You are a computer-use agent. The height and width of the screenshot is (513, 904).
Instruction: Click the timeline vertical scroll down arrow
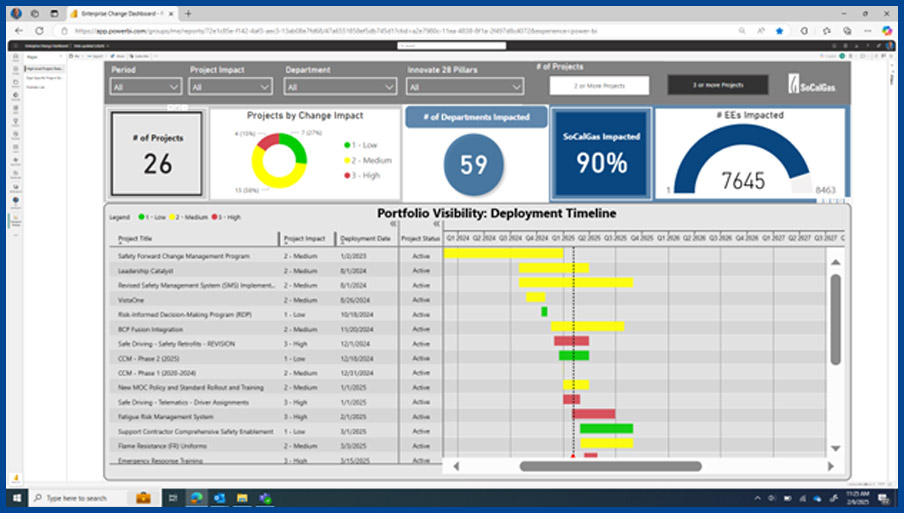coord(835,448)
